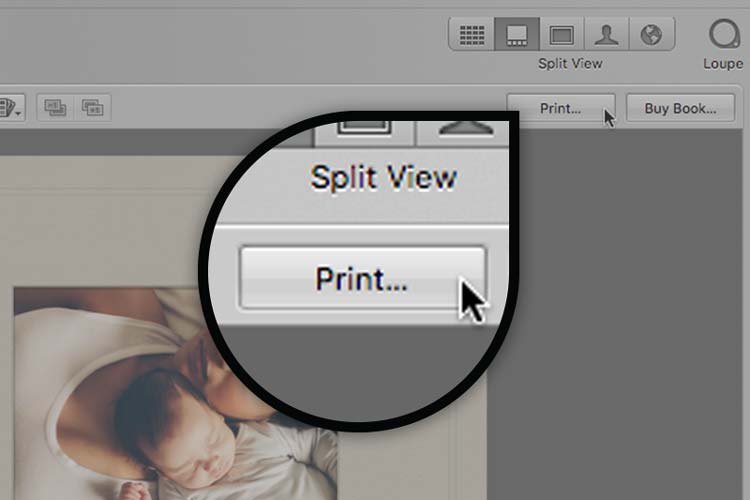Image resolution: width=750 pixels, height=500 pixels.
Task: Activate the Loupe magnifier tool
Action: pyautogui.click(x=722, y=35)
